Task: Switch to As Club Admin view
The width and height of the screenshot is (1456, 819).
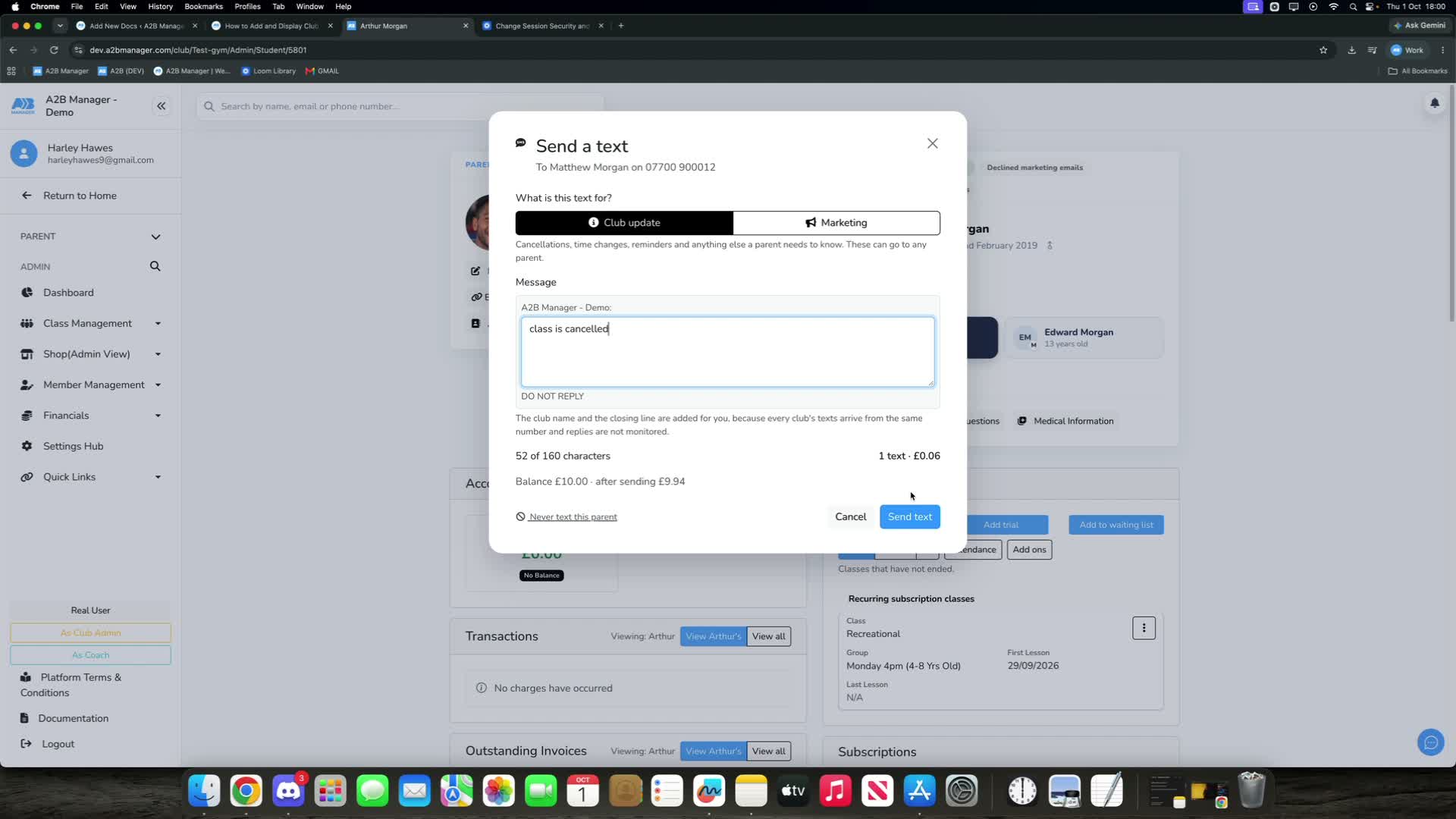Action: (x=90, y=632)
